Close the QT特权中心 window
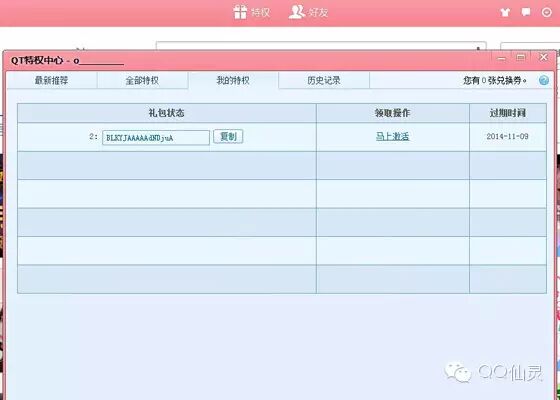Image resolution: width=560 pixels, height=400 pixels. [544, 57]
